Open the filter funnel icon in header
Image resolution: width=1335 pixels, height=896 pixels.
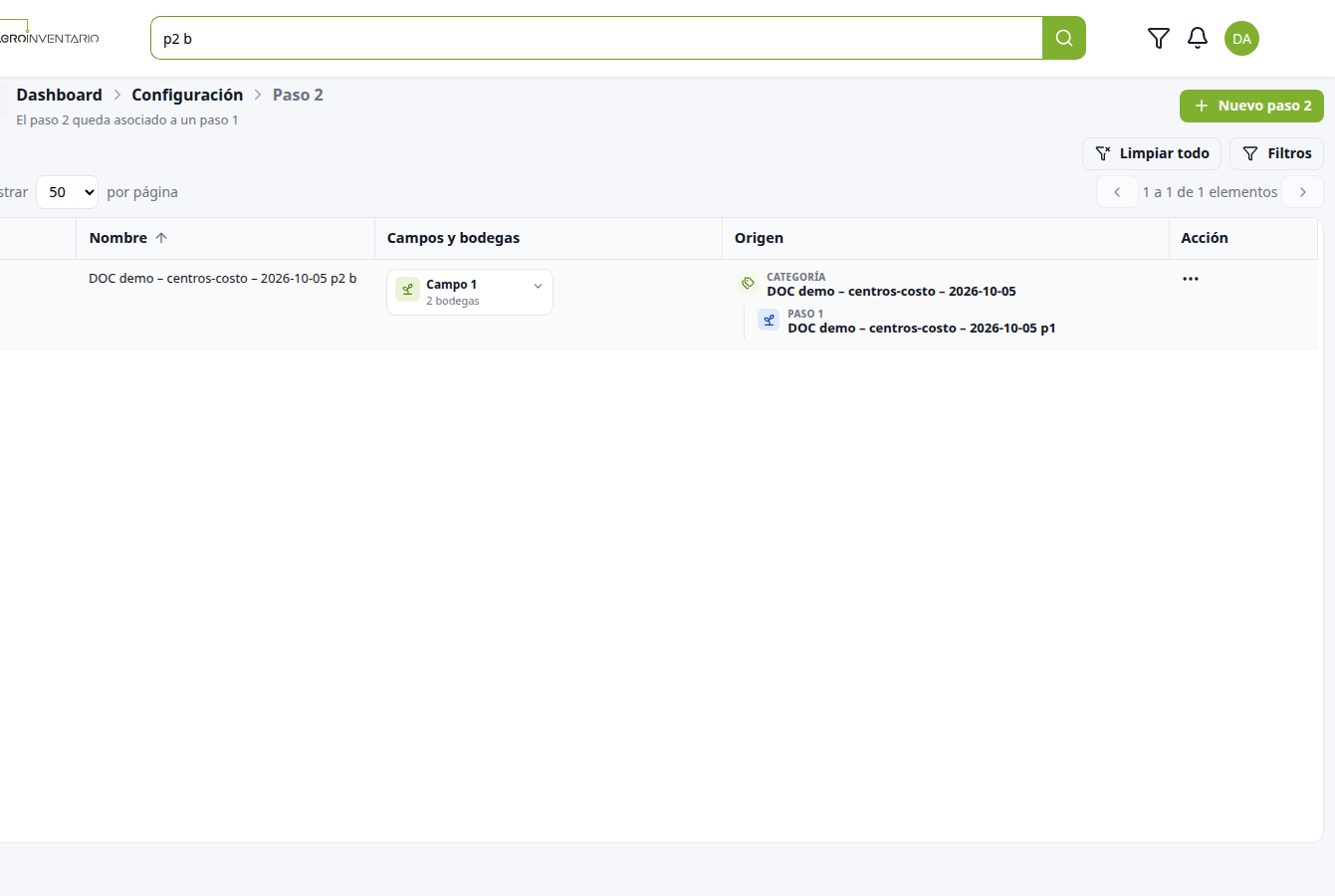[1159, 38]
